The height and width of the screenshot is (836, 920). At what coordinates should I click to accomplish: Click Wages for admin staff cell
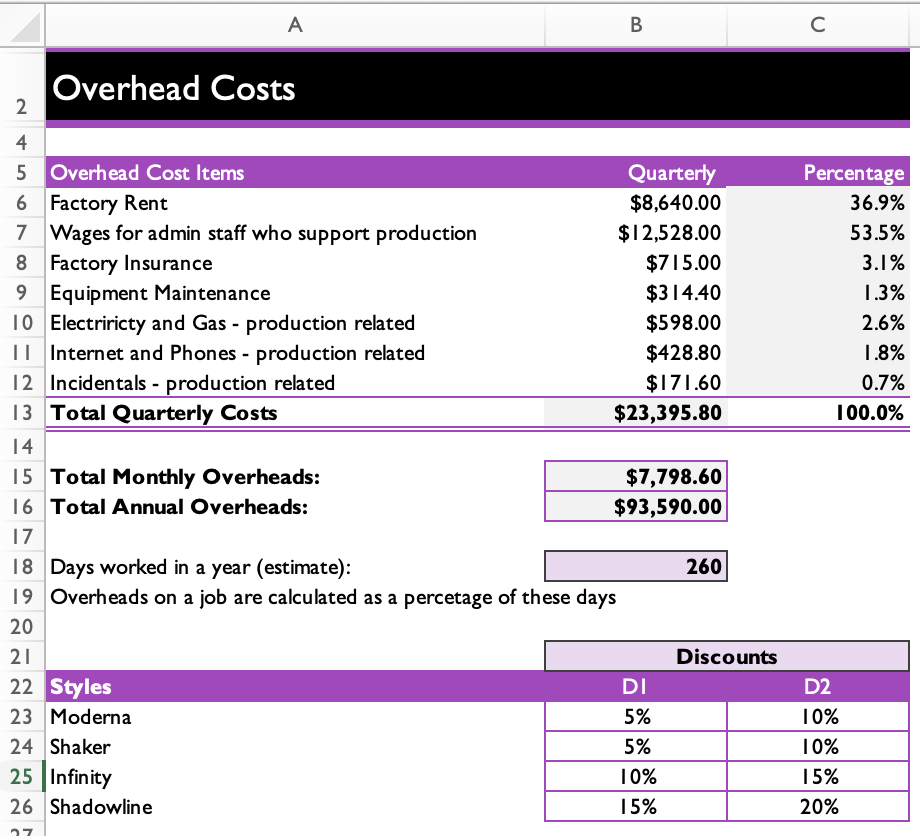click(295, 233)
